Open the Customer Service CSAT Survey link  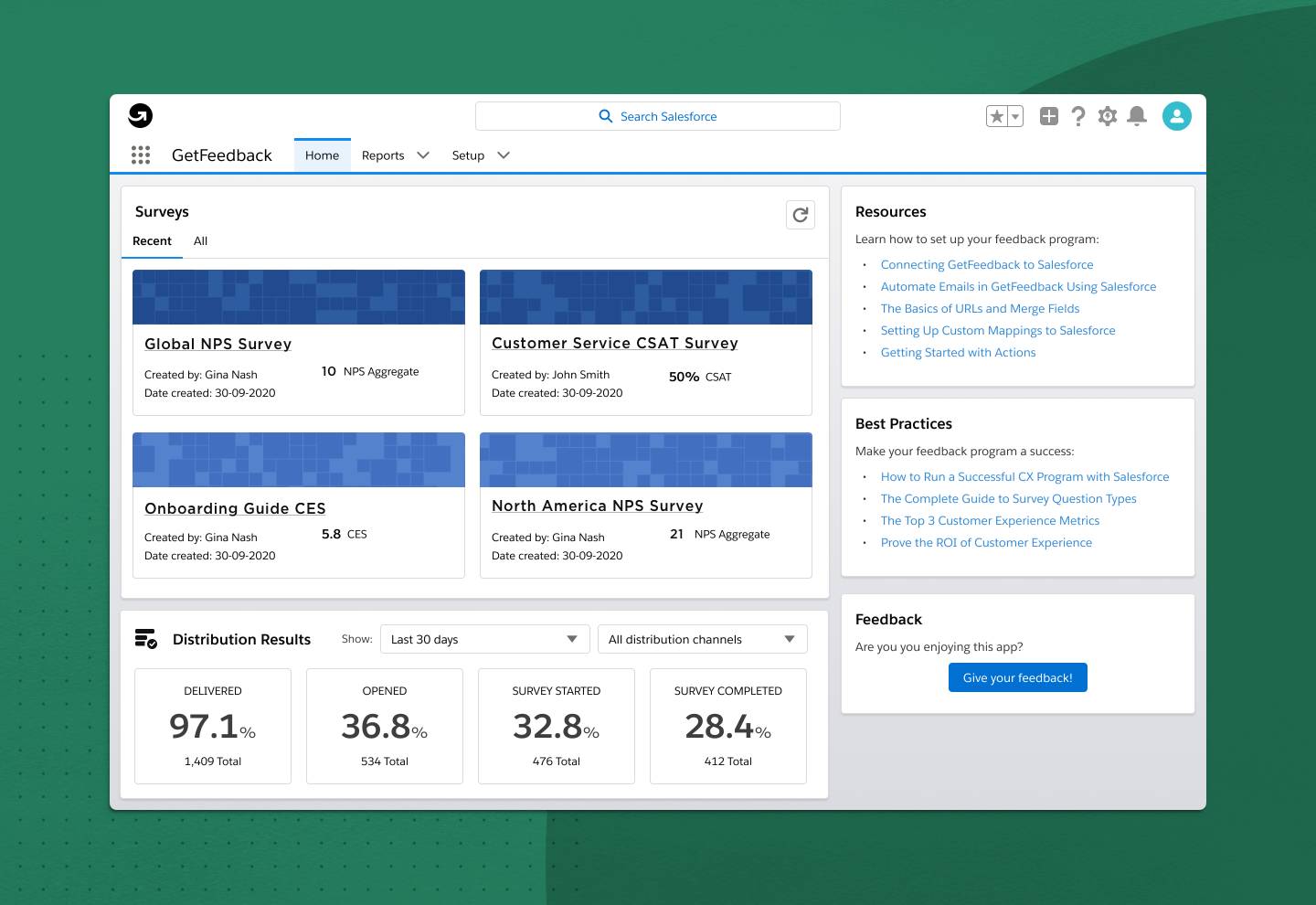[615, 343]
